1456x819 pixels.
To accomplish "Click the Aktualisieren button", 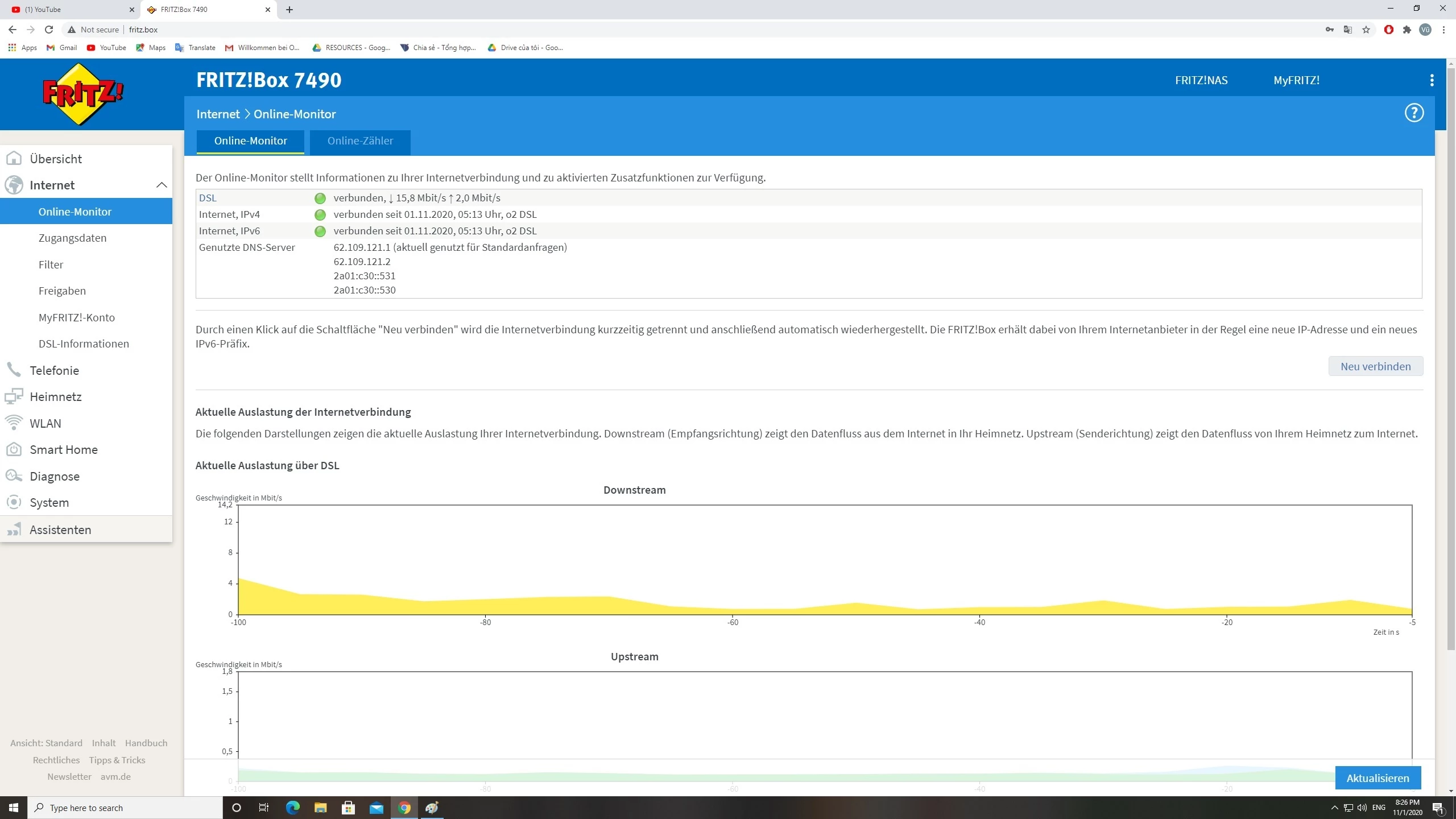I will pyautogui.click(x=1377, y=778).
